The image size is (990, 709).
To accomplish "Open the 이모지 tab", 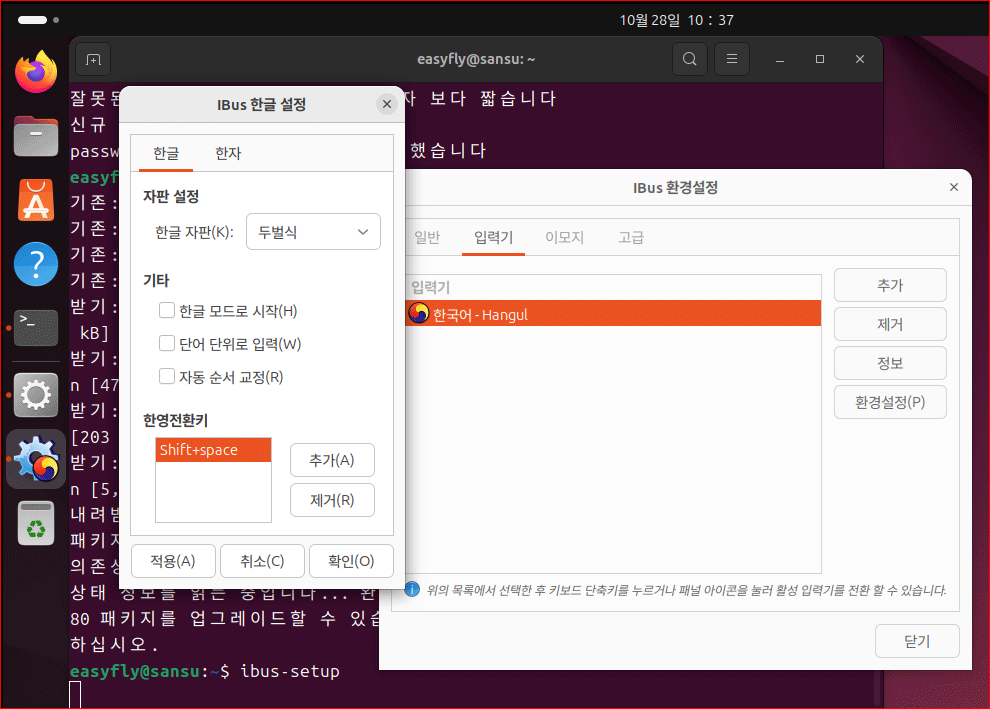I will click(x=564, y=237).
